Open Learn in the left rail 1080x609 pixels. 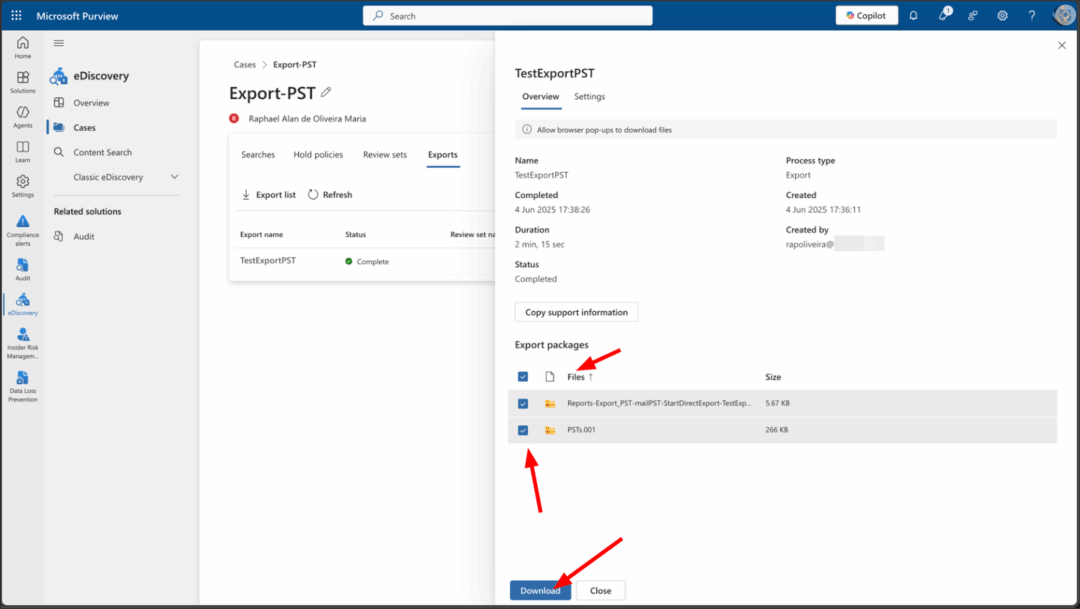coord(23,152)
